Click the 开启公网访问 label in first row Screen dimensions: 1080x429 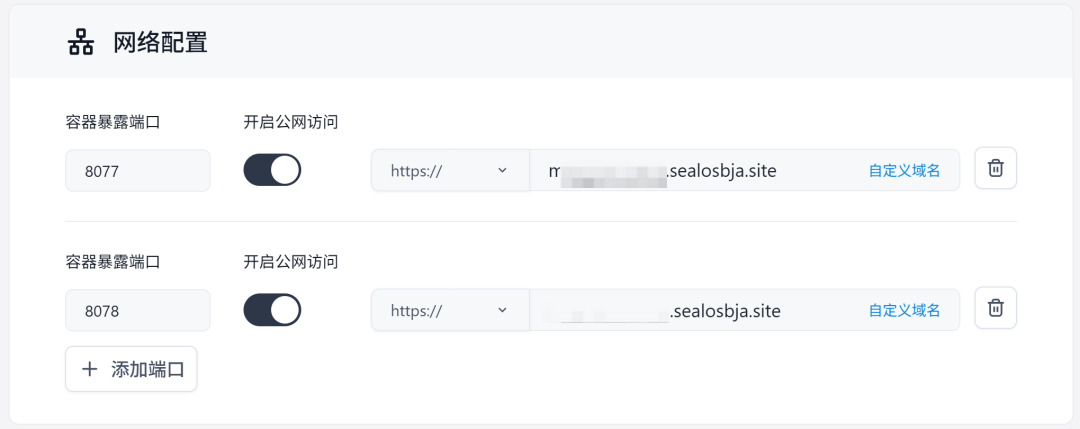291,122
